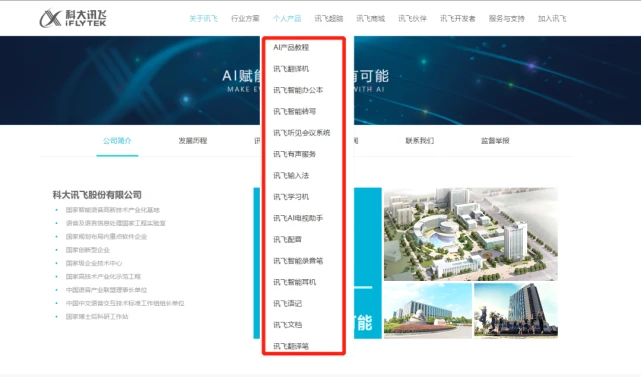Choose 讯飞翻译笔 at the dropdown bottom
This screenshot has width=641, height=377.
pyautogui.click(x=291, y=346)
